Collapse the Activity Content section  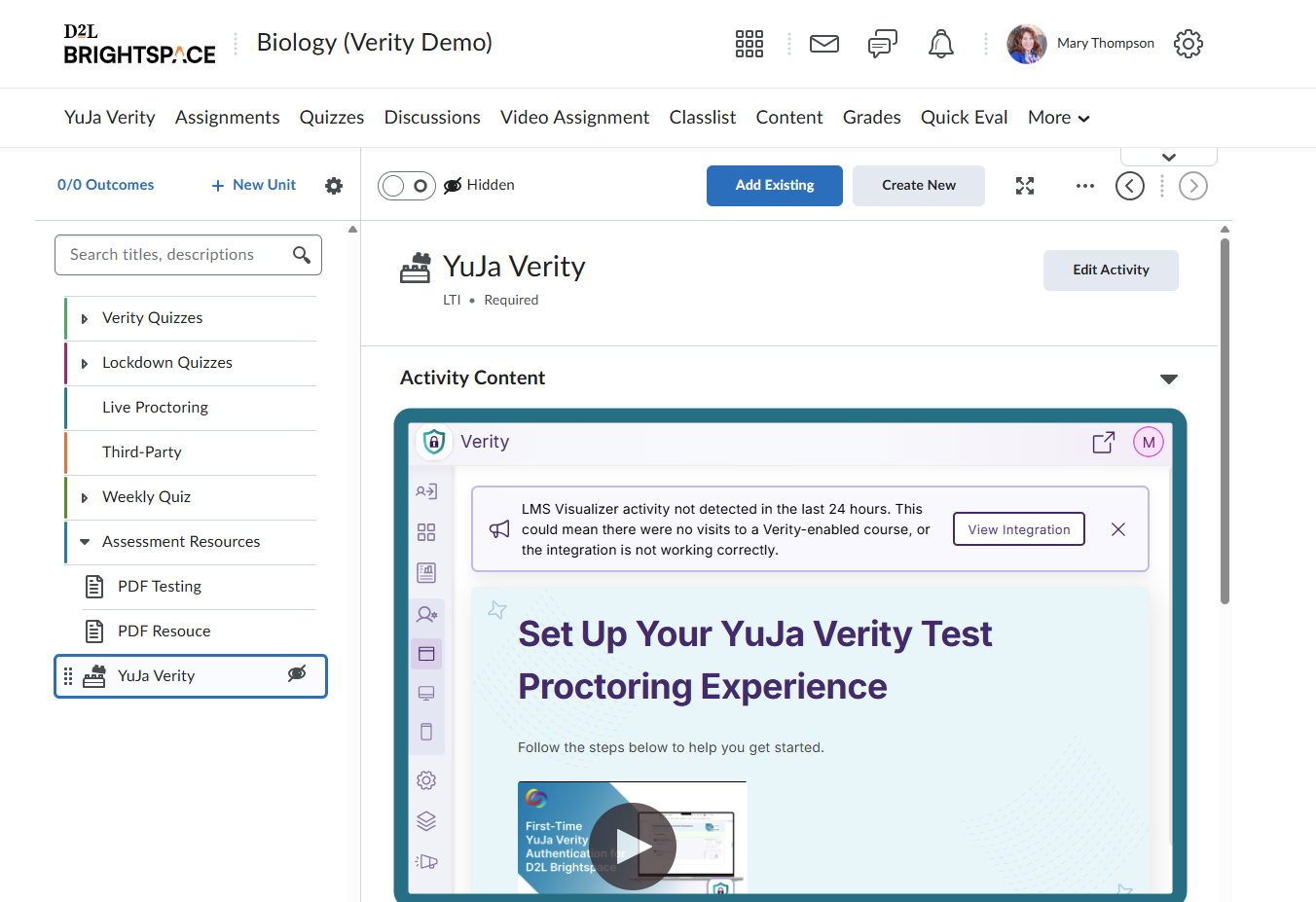click(x=1169, y=379)
